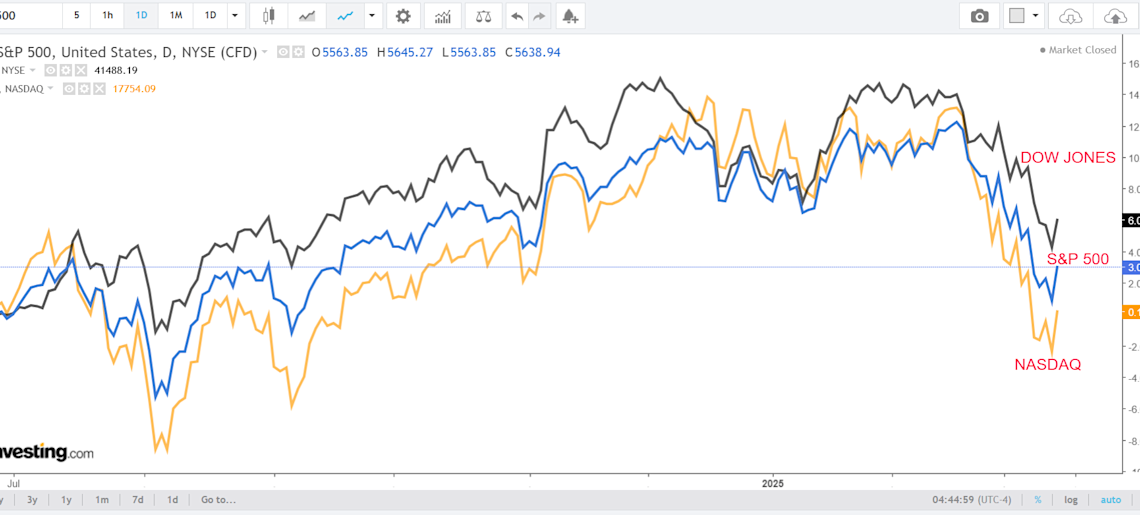Redo the chart action

pyautogui.click(x=539, y=15)
